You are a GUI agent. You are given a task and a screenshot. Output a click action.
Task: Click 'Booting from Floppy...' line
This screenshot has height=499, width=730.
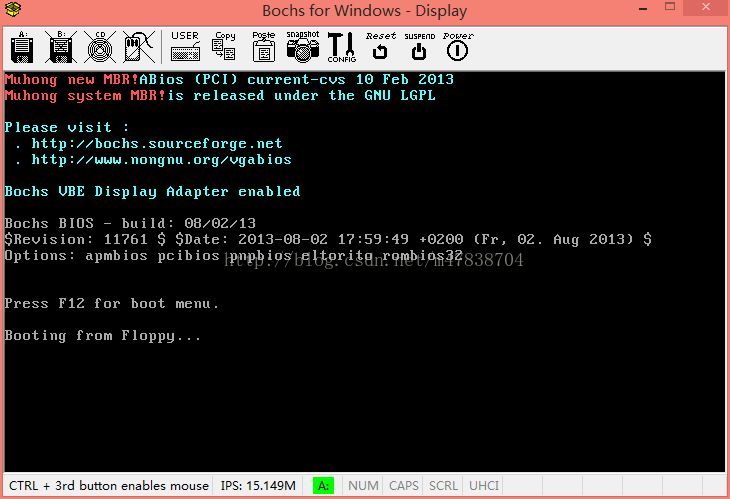pos(103,336)
